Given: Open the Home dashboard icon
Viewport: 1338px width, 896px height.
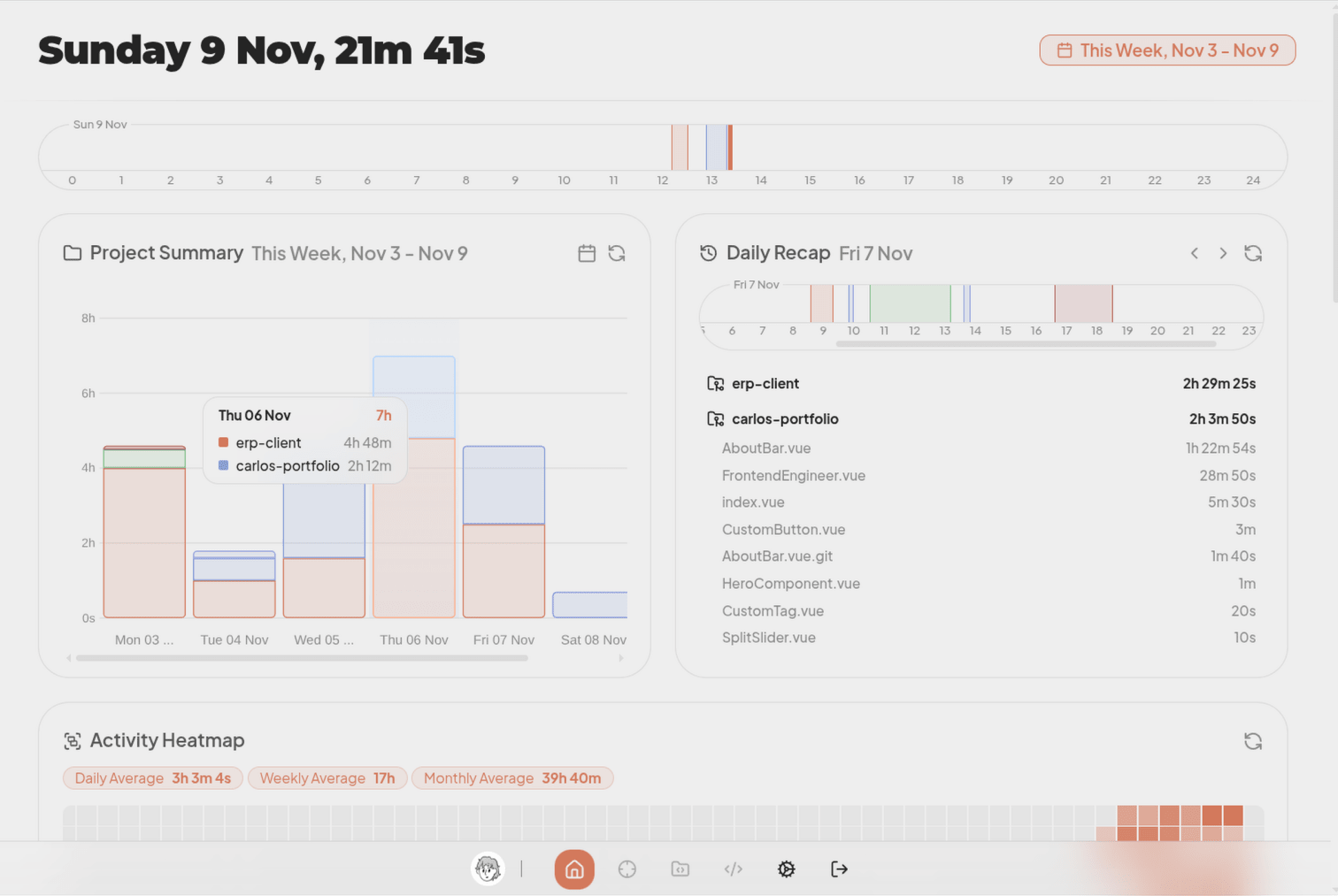Looking at the screenshot, I should [x=573, y=869].
